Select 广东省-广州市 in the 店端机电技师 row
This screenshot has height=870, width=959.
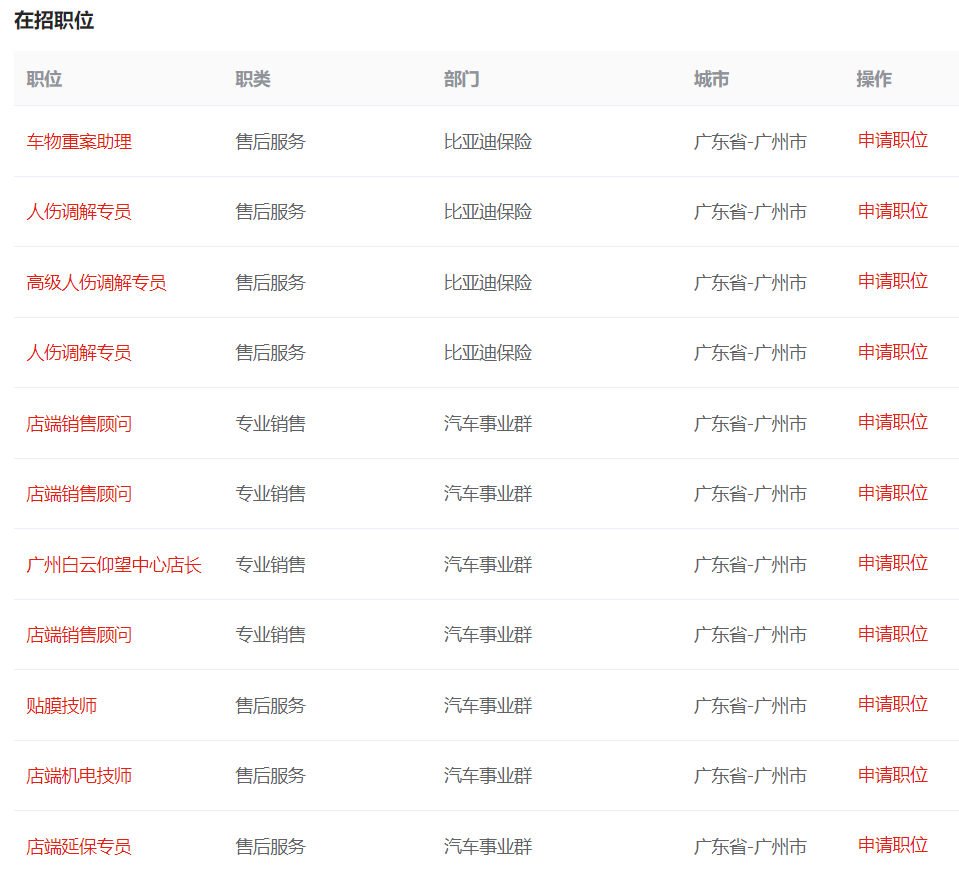coord(750,776)
